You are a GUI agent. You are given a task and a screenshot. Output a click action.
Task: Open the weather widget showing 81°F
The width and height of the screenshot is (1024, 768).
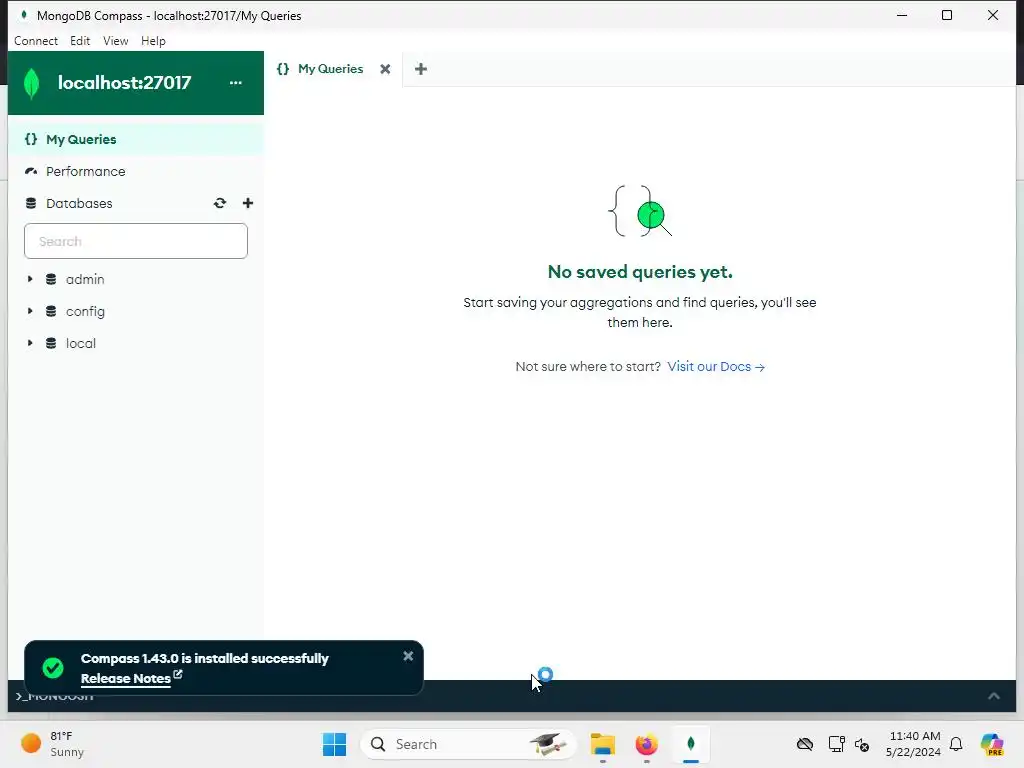(52, 744)
